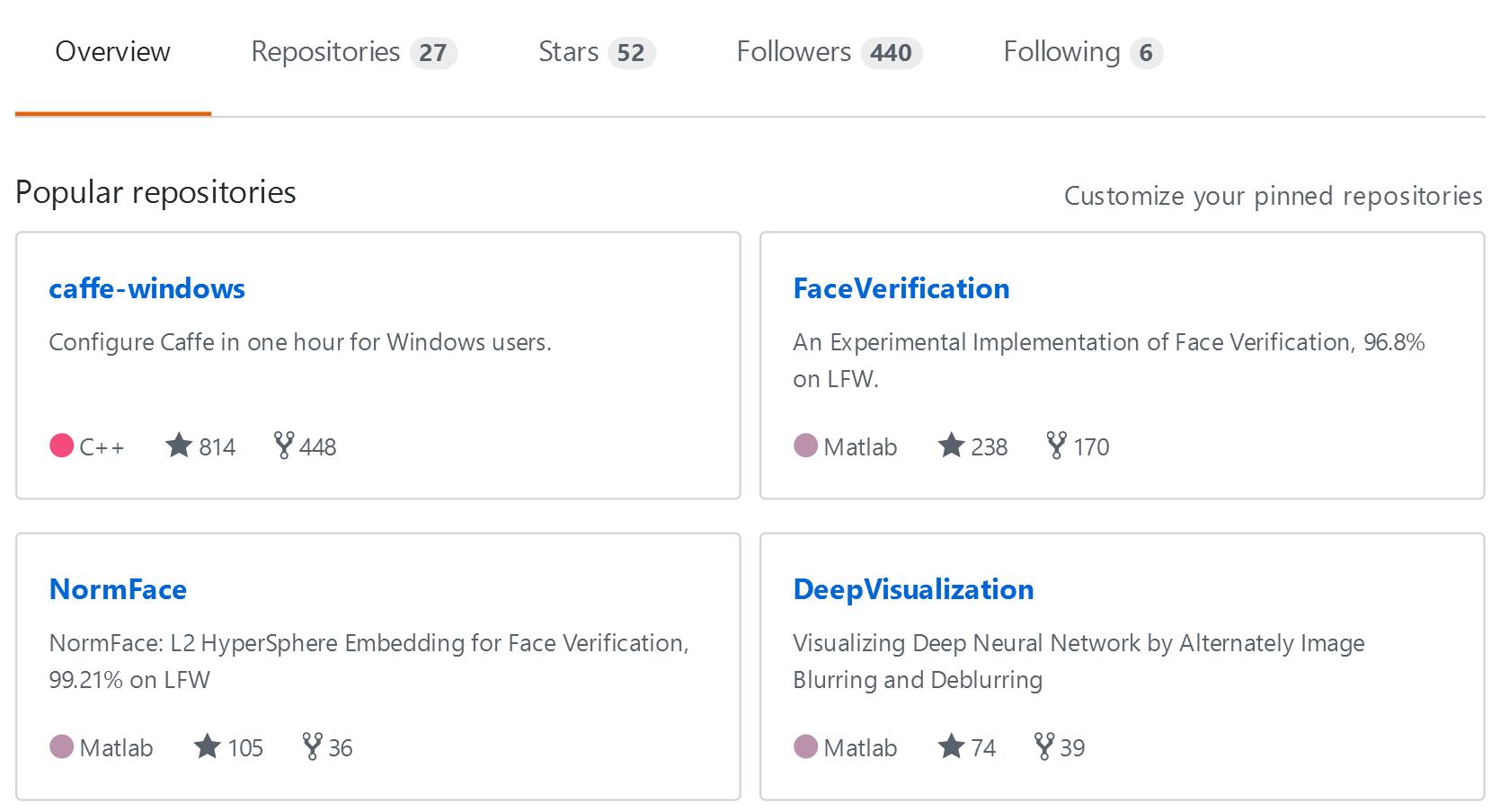The height and width of the screenshot is (812, 1491).
Task: Click the star icon on DeepVisualization
Action: 951,746
